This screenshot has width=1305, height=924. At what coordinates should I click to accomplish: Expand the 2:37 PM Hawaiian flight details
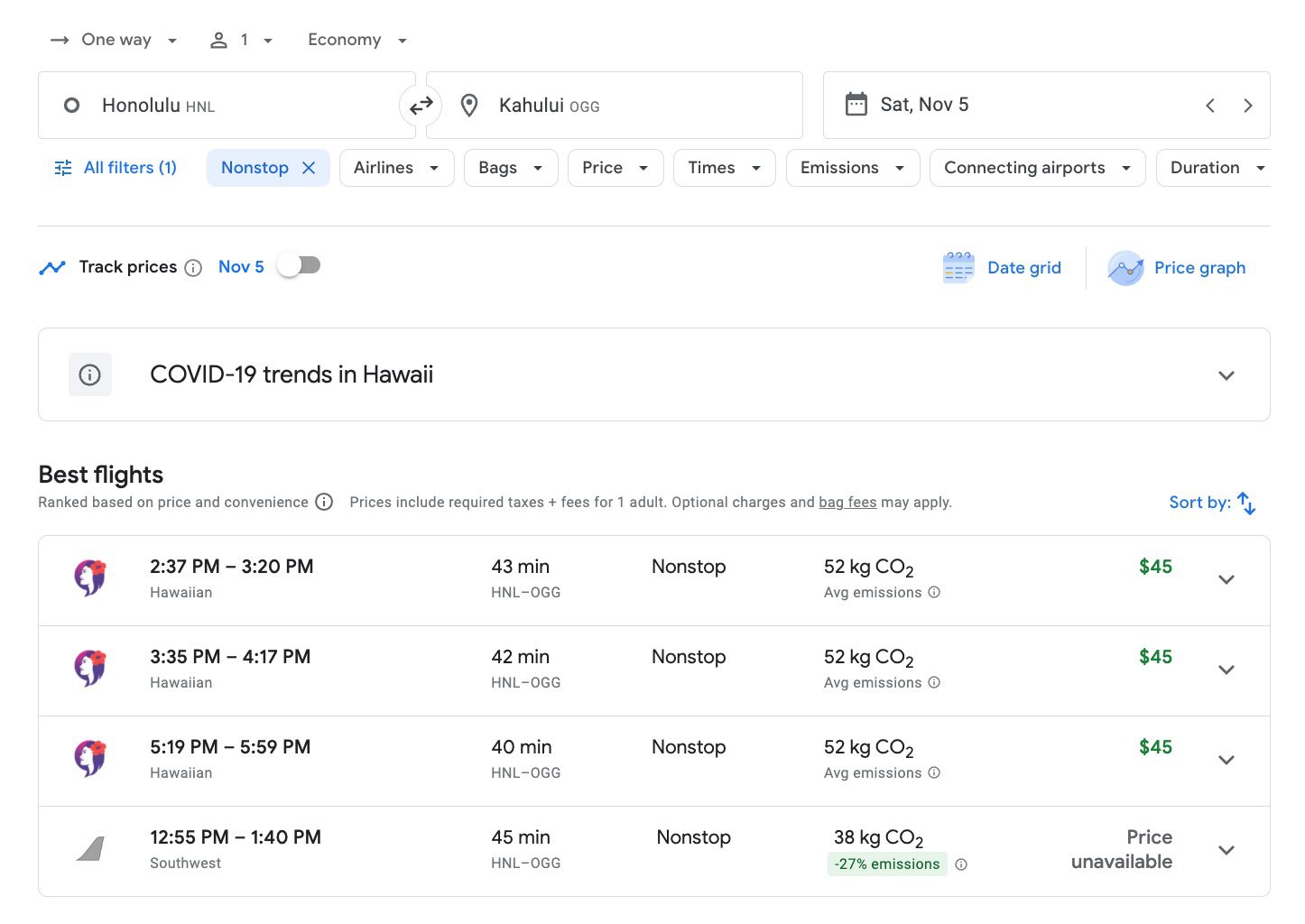[x=1226, y=579]
